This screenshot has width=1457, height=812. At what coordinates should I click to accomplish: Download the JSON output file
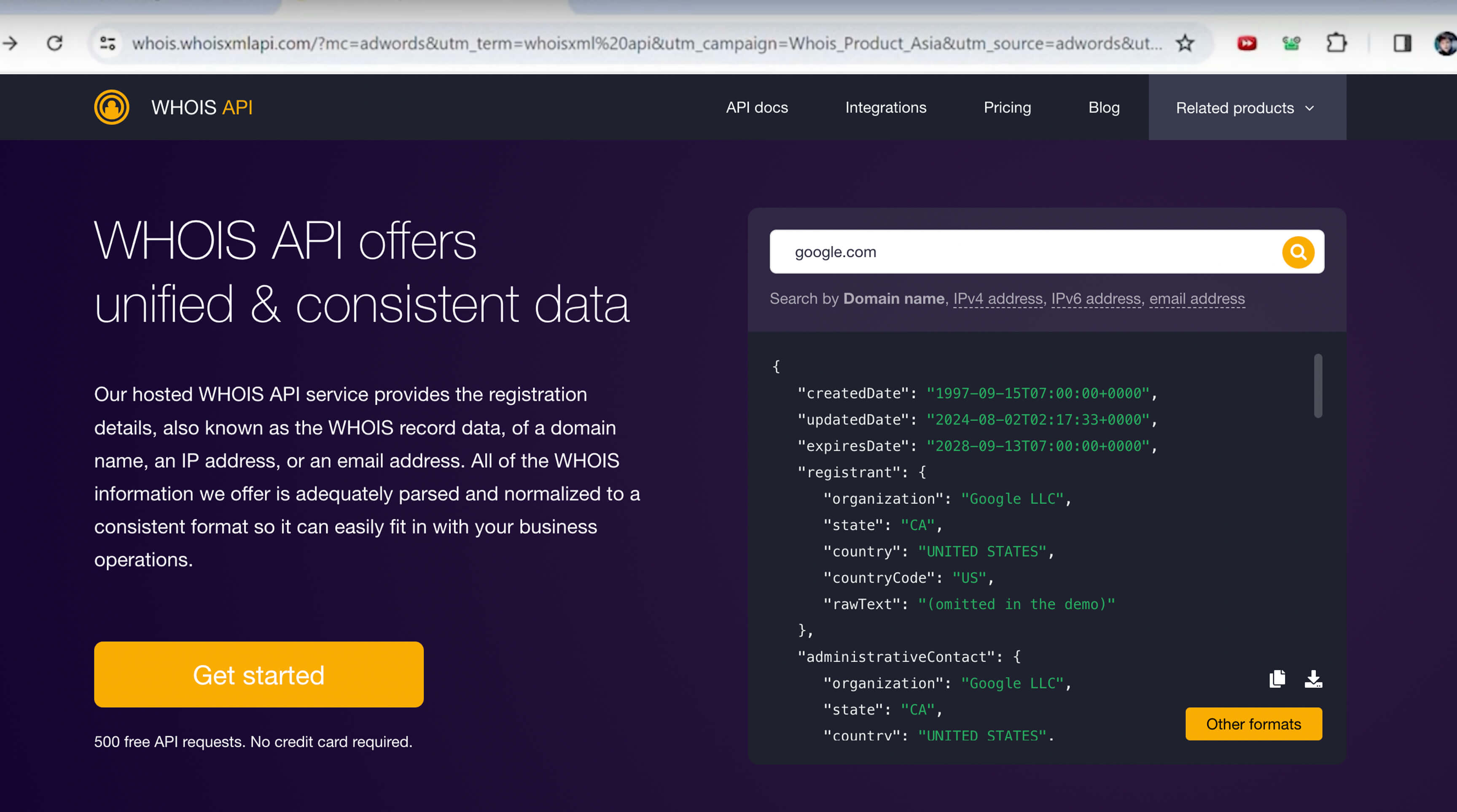[1313, 678]
